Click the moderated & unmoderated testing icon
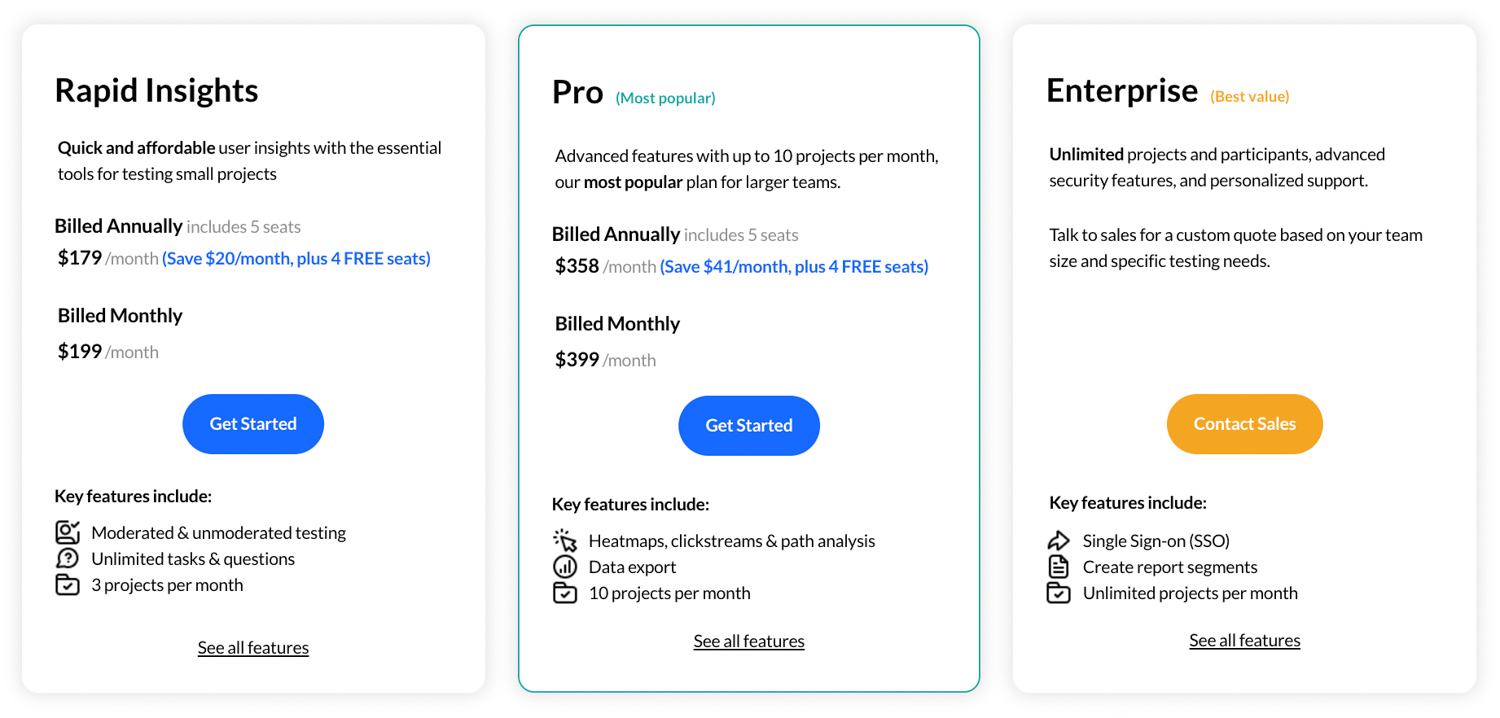Image resolution: width=1500 pixels, height=718 pixels. point(67,532)
